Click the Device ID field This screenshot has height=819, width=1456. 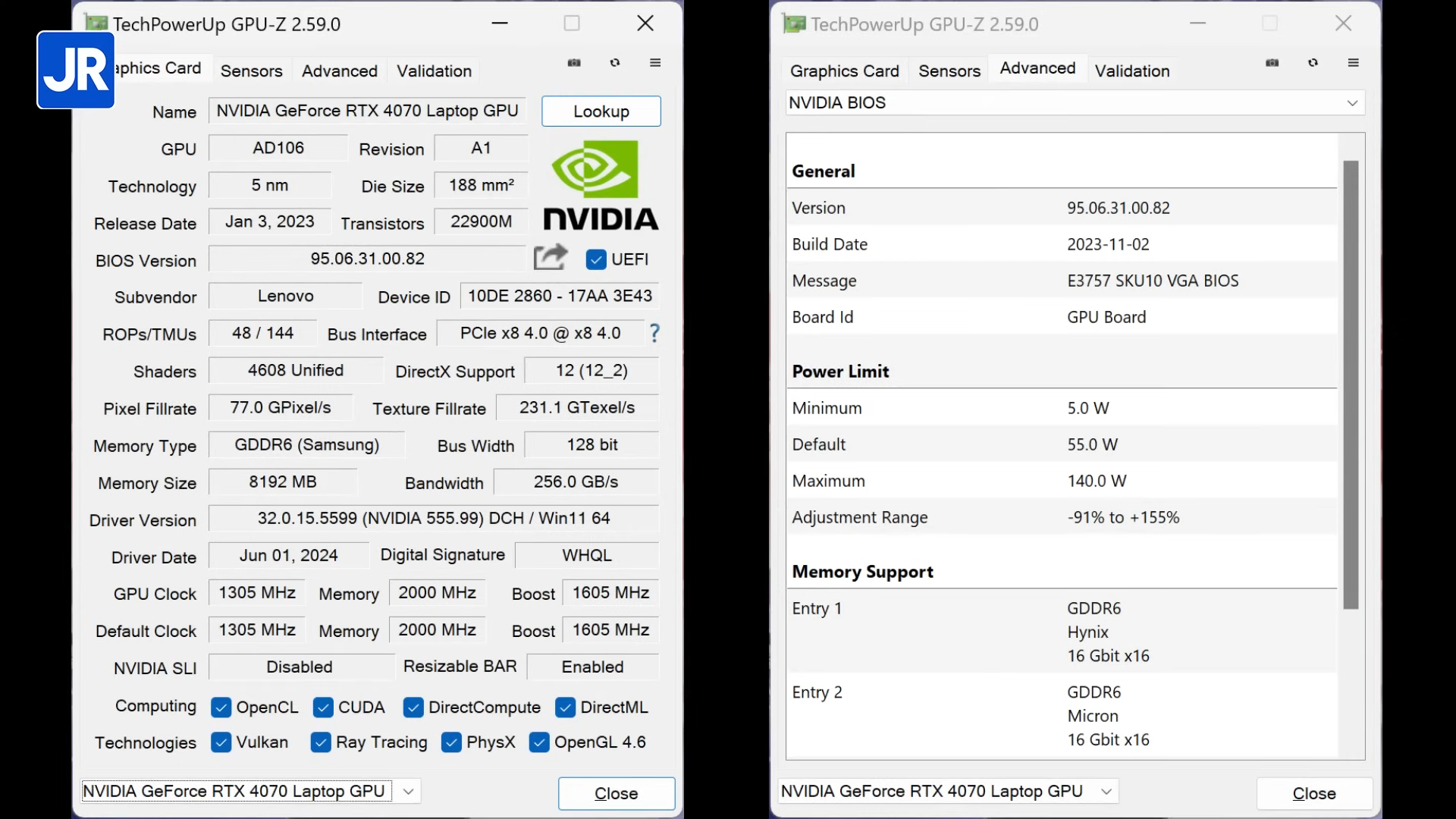pyautogui.click(x=560, y=296)
